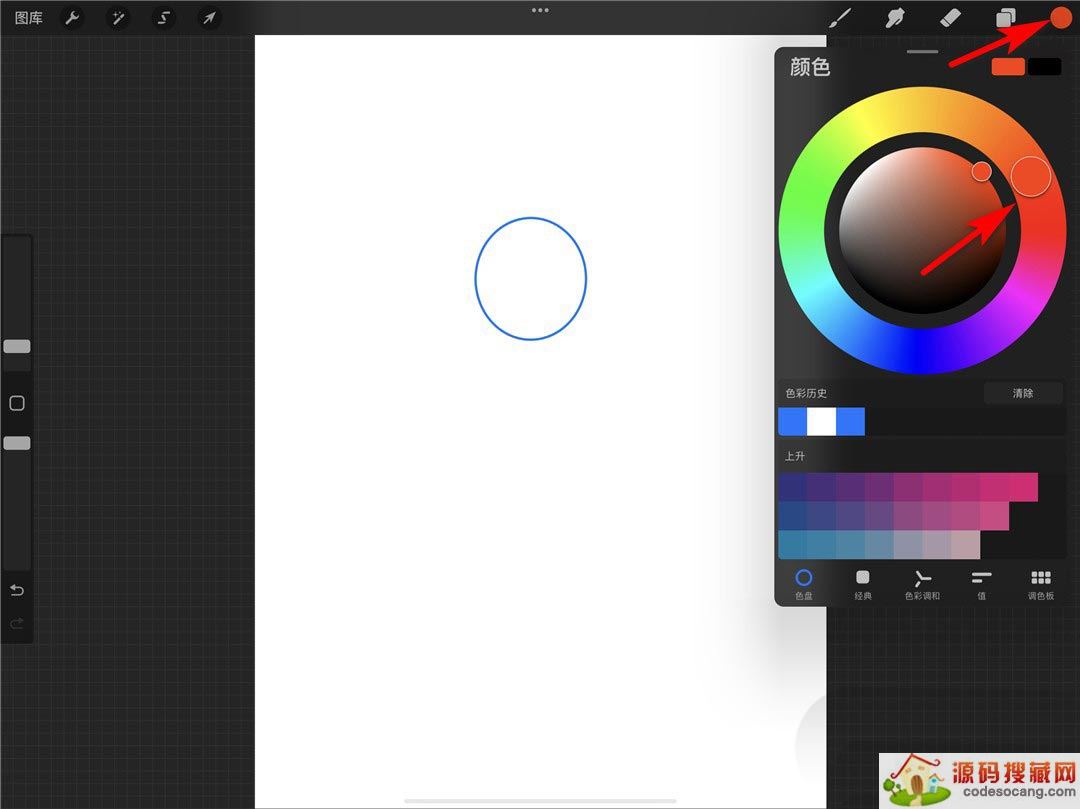The width and height of the screenshot is (1080, 809).
Task: Open the 色彩调和 harmony tab
Action: pos(922,583)
